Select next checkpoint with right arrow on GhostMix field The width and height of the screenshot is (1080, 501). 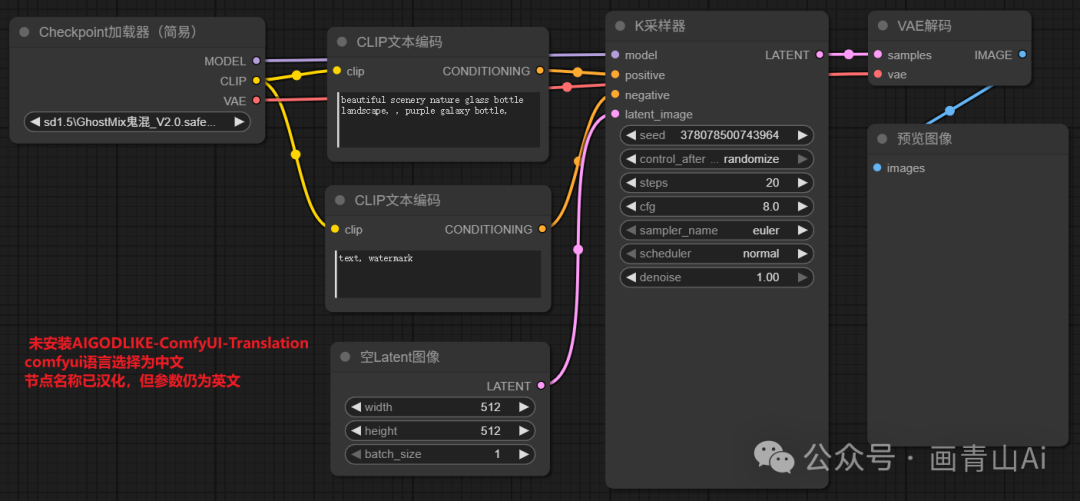(x=239, y=122)
